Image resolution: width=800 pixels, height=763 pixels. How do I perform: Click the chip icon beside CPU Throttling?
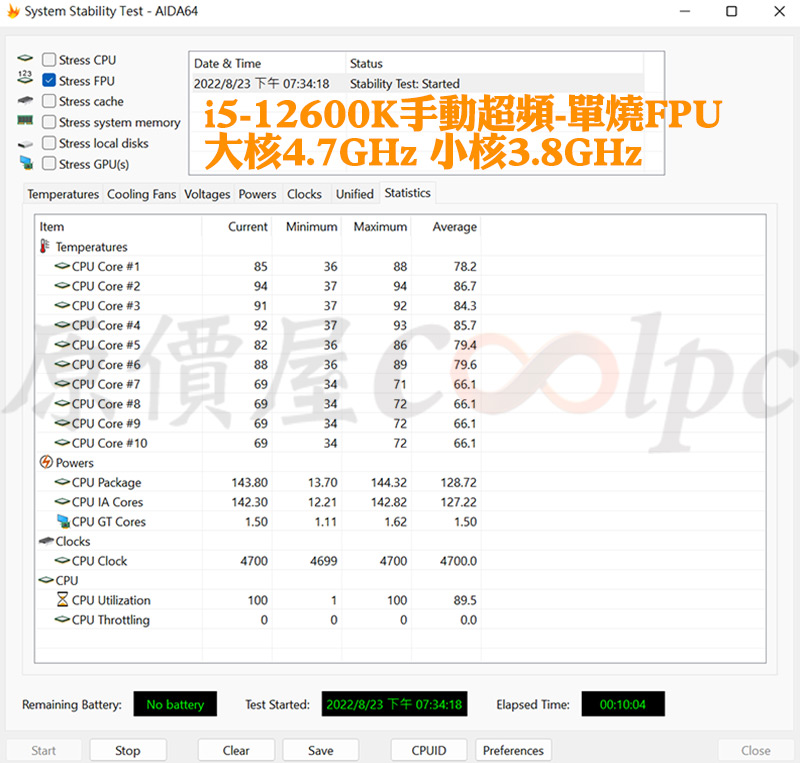(62, 619)
